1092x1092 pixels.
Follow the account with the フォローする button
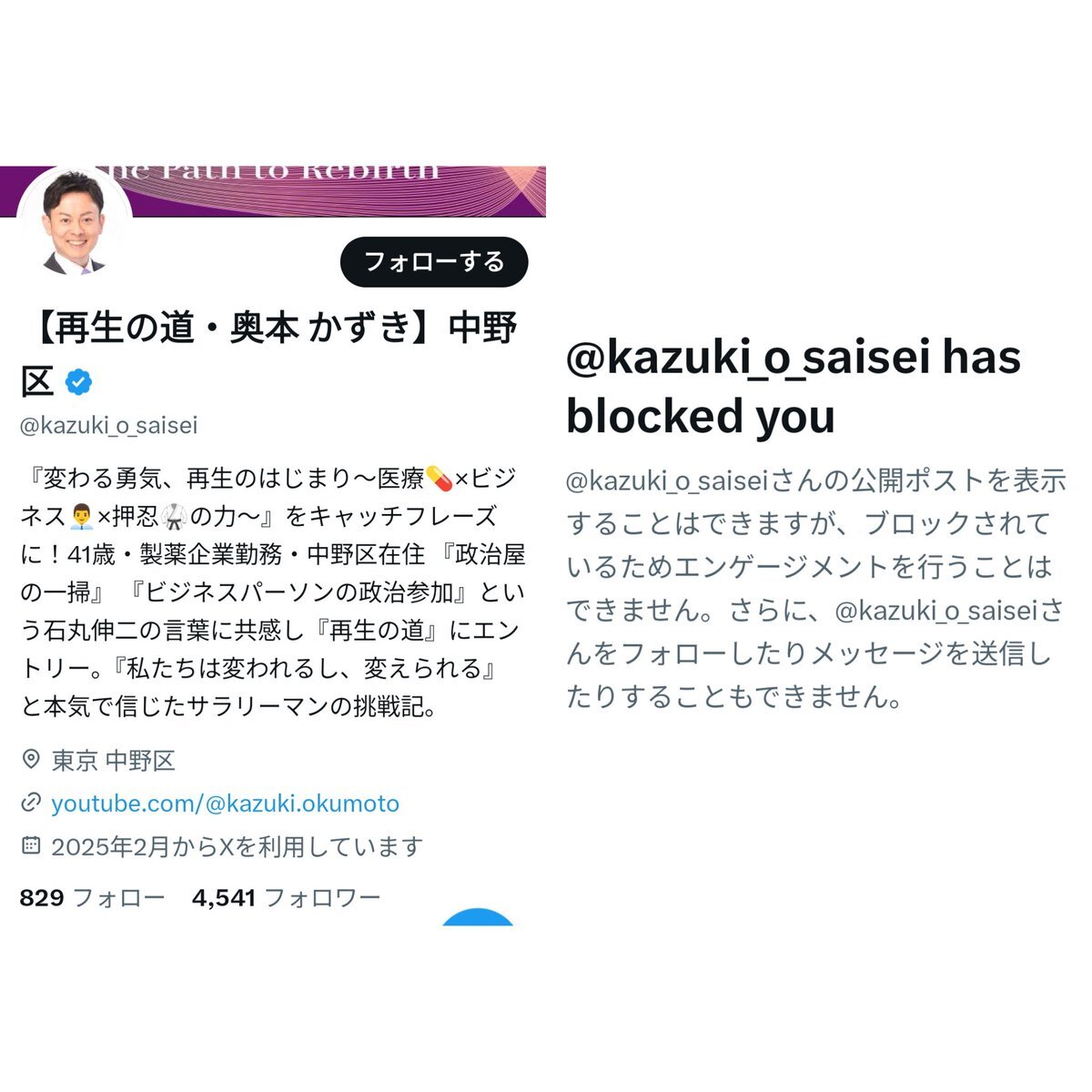pos(434,262)
